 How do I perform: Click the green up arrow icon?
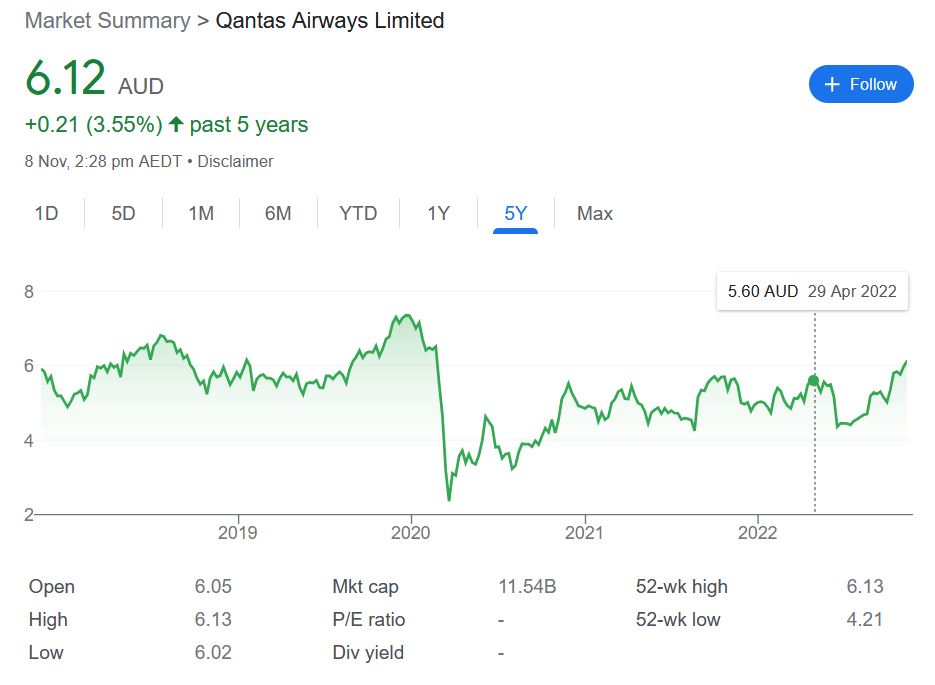pyautogui.click(x=176, y=125)
